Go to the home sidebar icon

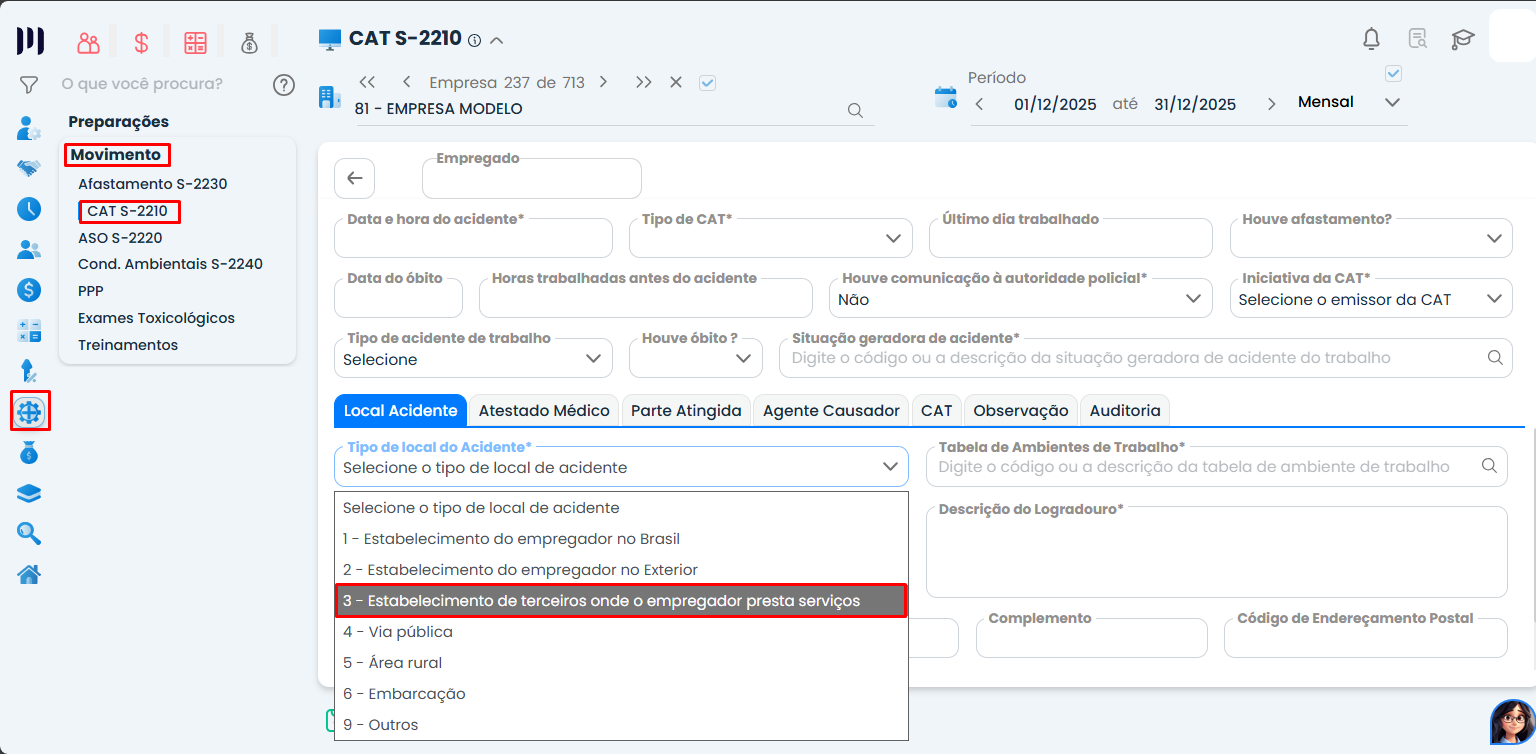click(x=29, y=575)
